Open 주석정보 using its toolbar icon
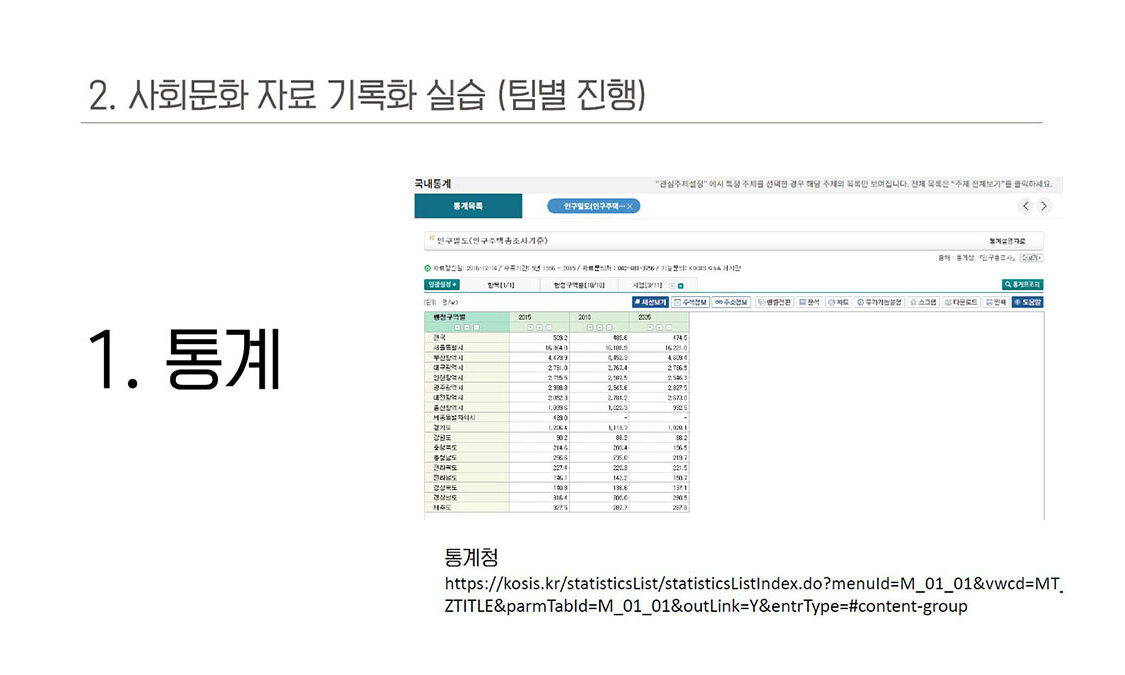The width and height of the screenshot is (1125, 675). [x=692, y=304]
